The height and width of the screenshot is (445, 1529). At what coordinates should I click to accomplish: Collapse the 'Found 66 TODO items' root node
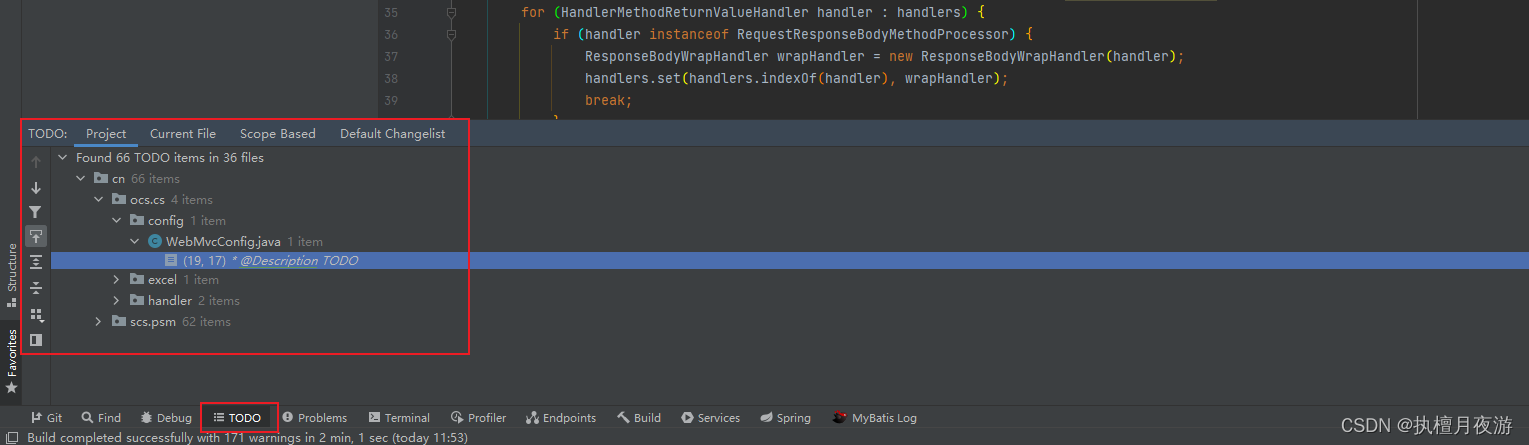pos(63,158)
